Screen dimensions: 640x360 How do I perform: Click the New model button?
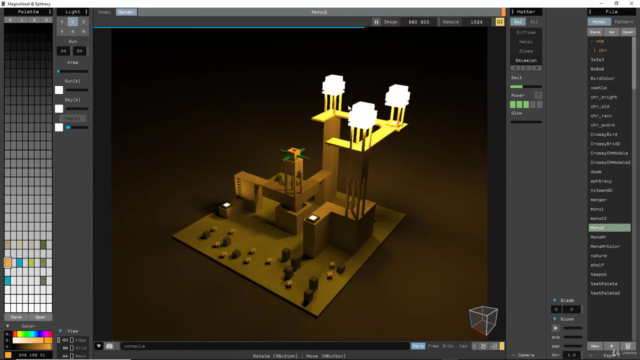pos(595,346)
